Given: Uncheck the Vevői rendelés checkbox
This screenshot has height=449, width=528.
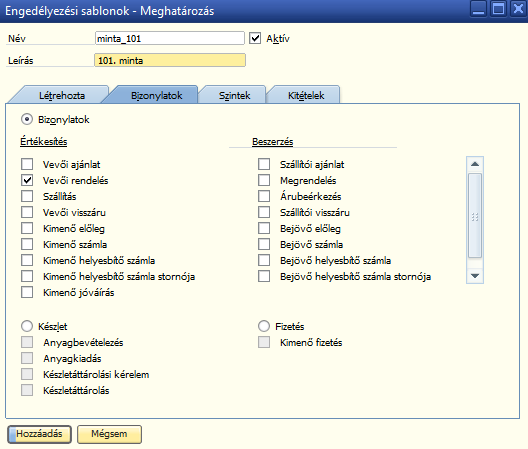Looking at the screenshot, I should (27, 180).
